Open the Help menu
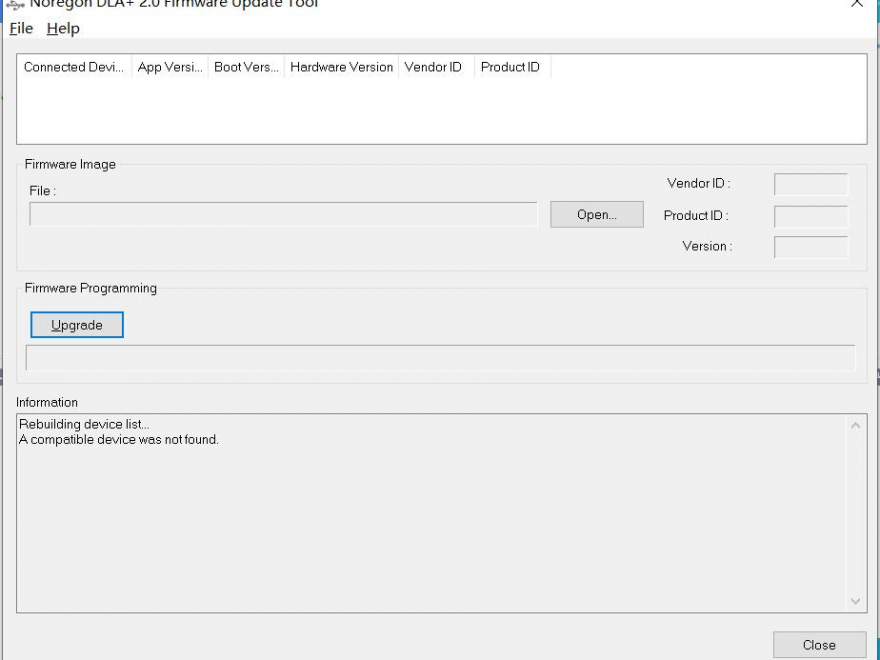This screenshot has width=880, height=660. pos(63,28)
